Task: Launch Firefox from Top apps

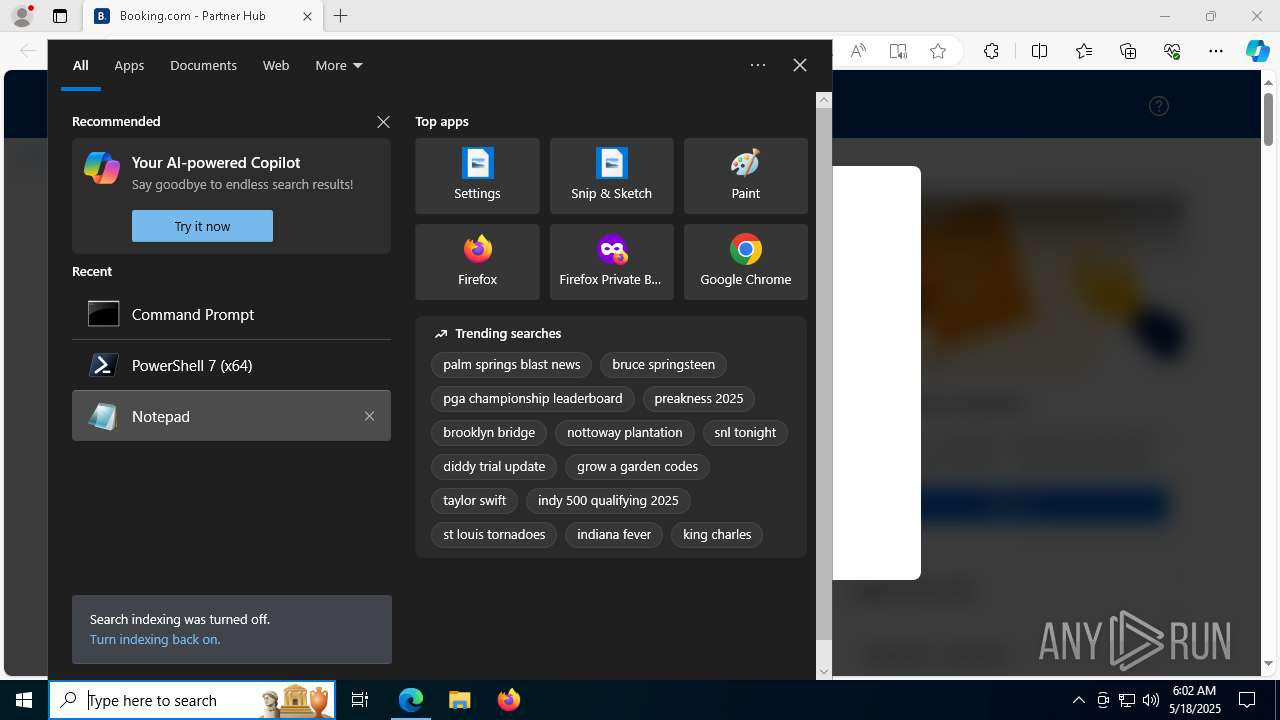Action: (x=477, y=262)
